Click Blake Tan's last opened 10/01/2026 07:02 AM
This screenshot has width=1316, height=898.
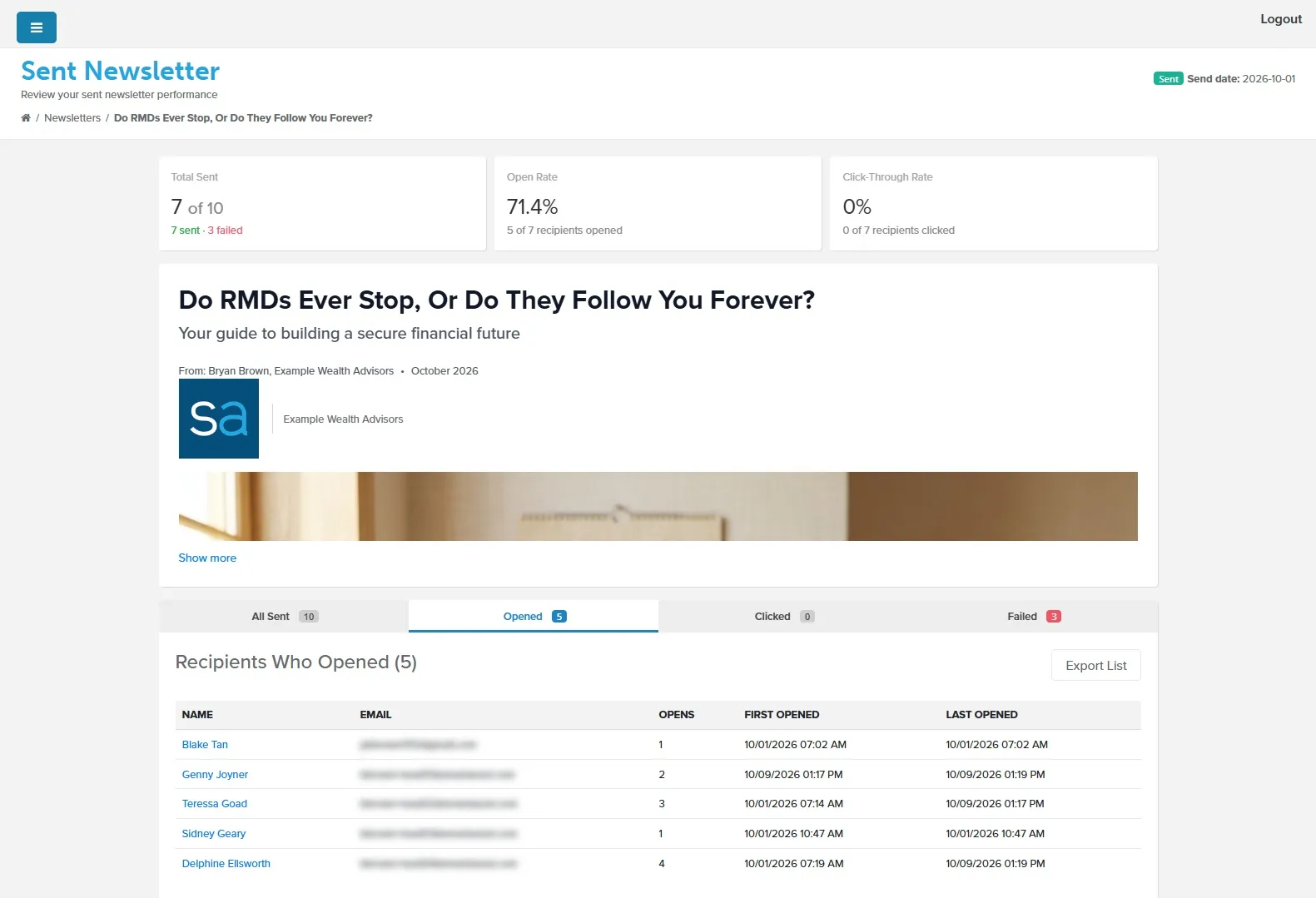[x=996, y=745]
